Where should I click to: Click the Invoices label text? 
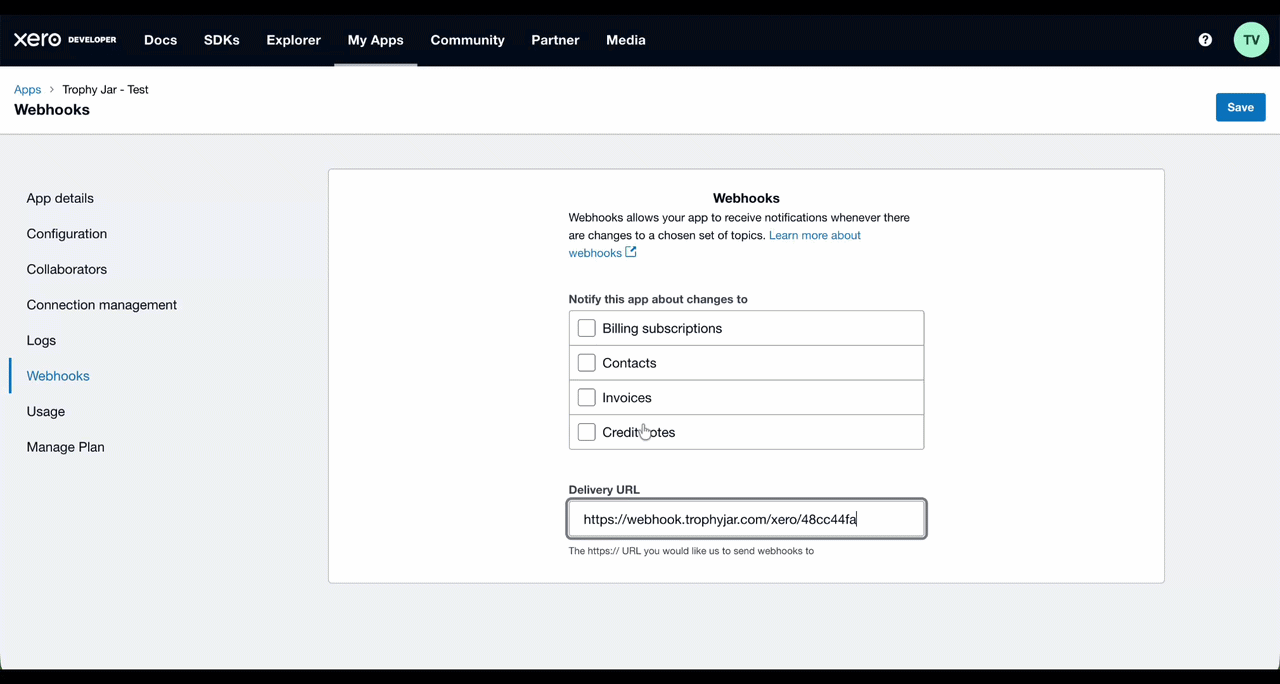tap(627, 398)
